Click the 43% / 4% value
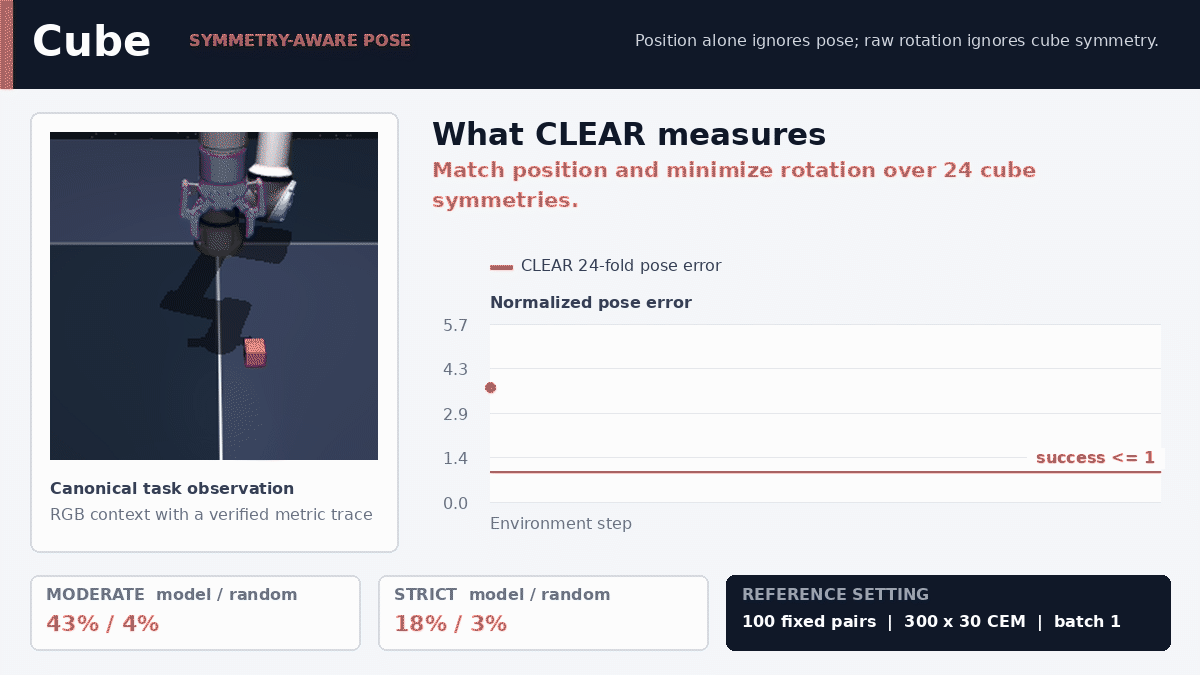This screenshot has height=675, width=1200. [102, 624]
